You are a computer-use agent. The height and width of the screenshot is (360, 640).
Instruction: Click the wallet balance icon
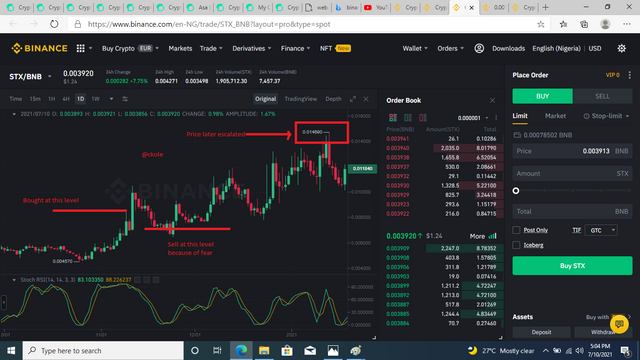pos(517,135)
